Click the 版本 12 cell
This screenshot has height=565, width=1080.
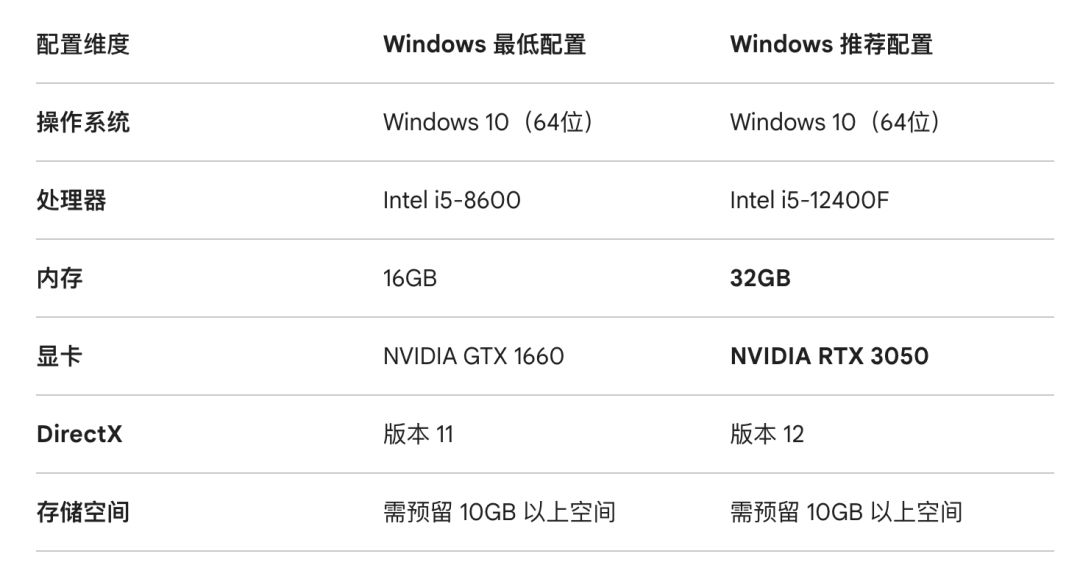click(x=767, y=434)
